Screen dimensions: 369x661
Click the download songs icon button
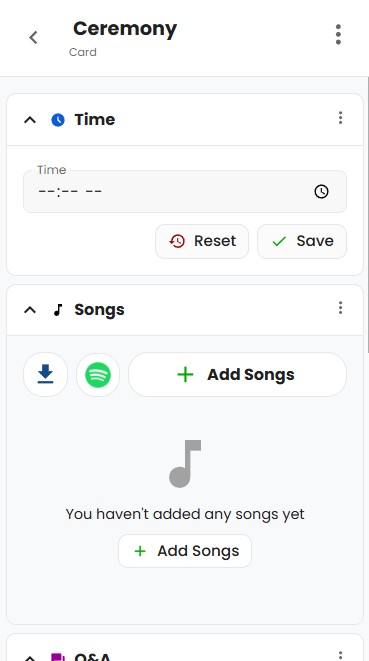click(x=46, y=374)
